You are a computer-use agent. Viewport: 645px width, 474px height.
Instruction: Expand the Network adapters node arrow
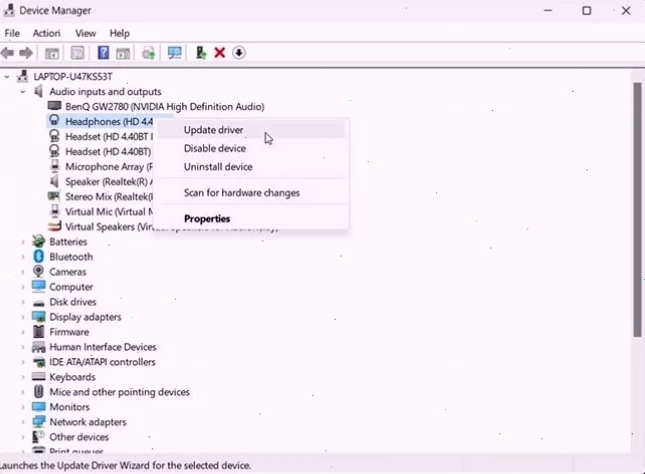(x=23, y=422)
